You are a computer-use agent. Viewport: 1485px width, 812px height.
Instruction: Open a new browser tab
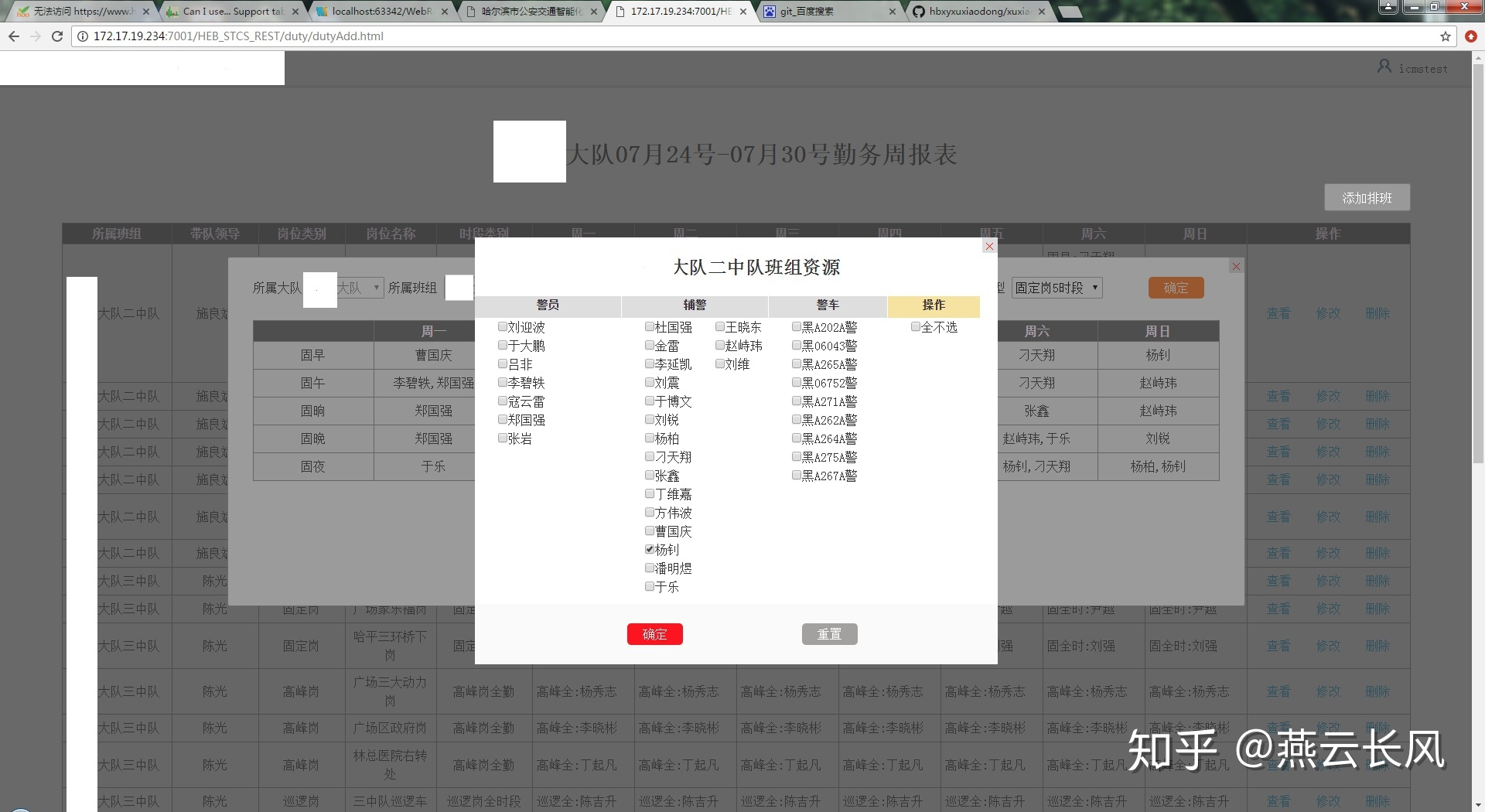tap(1070, 11)
